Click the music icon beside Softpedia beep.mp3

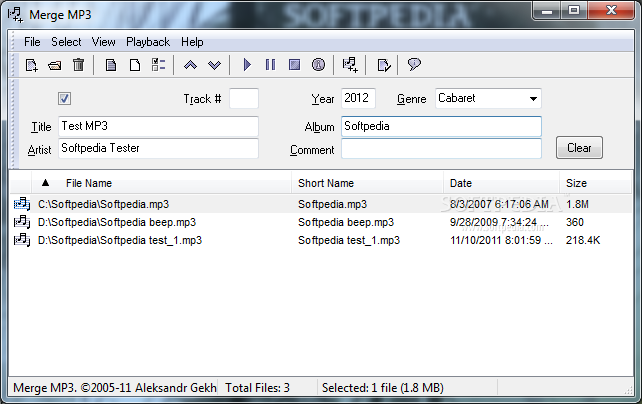pyautogui.click(x=22, y=222)
